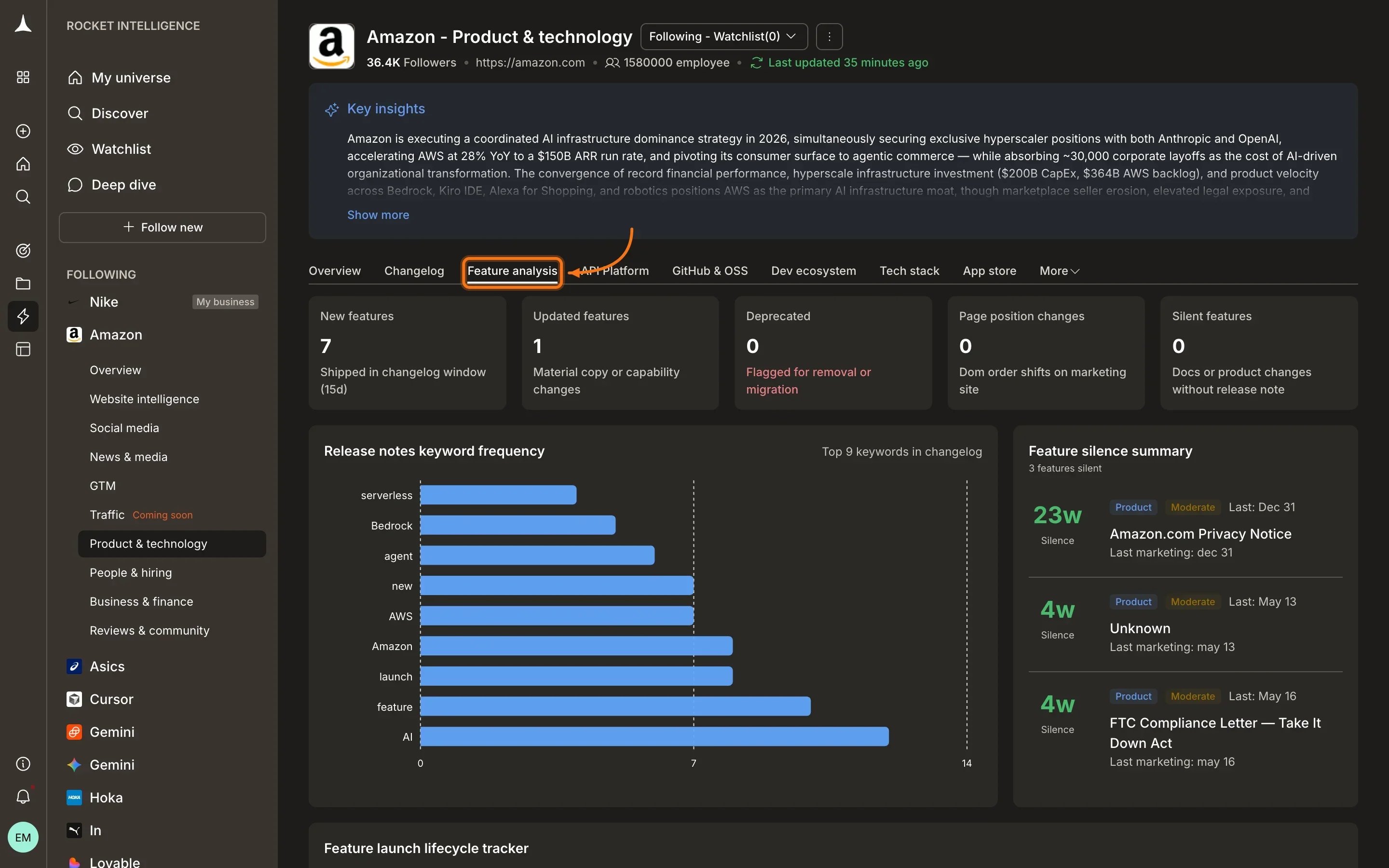Open Business & finance in sidebar
This screenshot has width=1389, height=868.
pyautogui.click(x=141, y=602)
